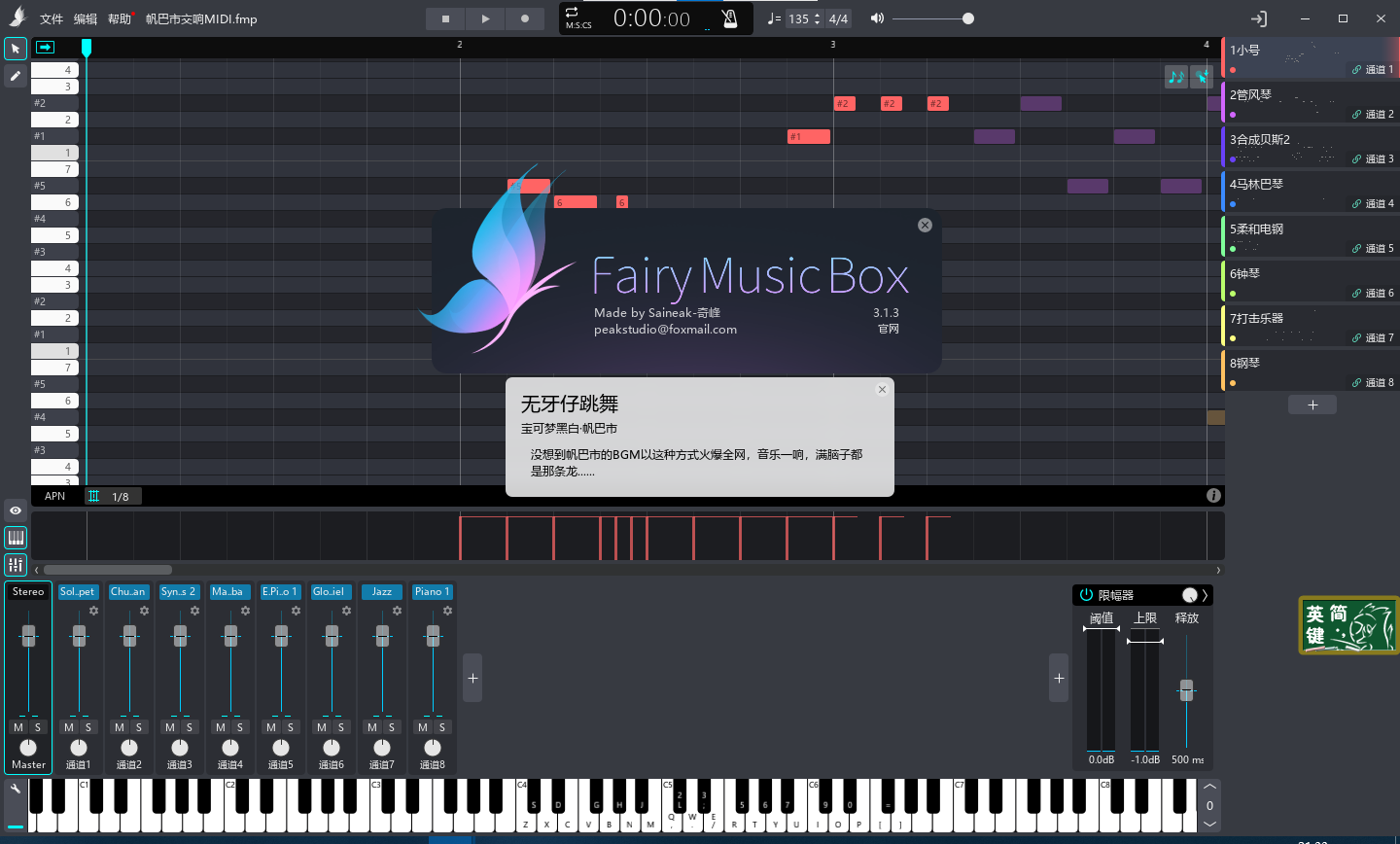The width and height of the screenshot is (1400, 844).
Task: Click the stop playback button
Action: [445, 18]
